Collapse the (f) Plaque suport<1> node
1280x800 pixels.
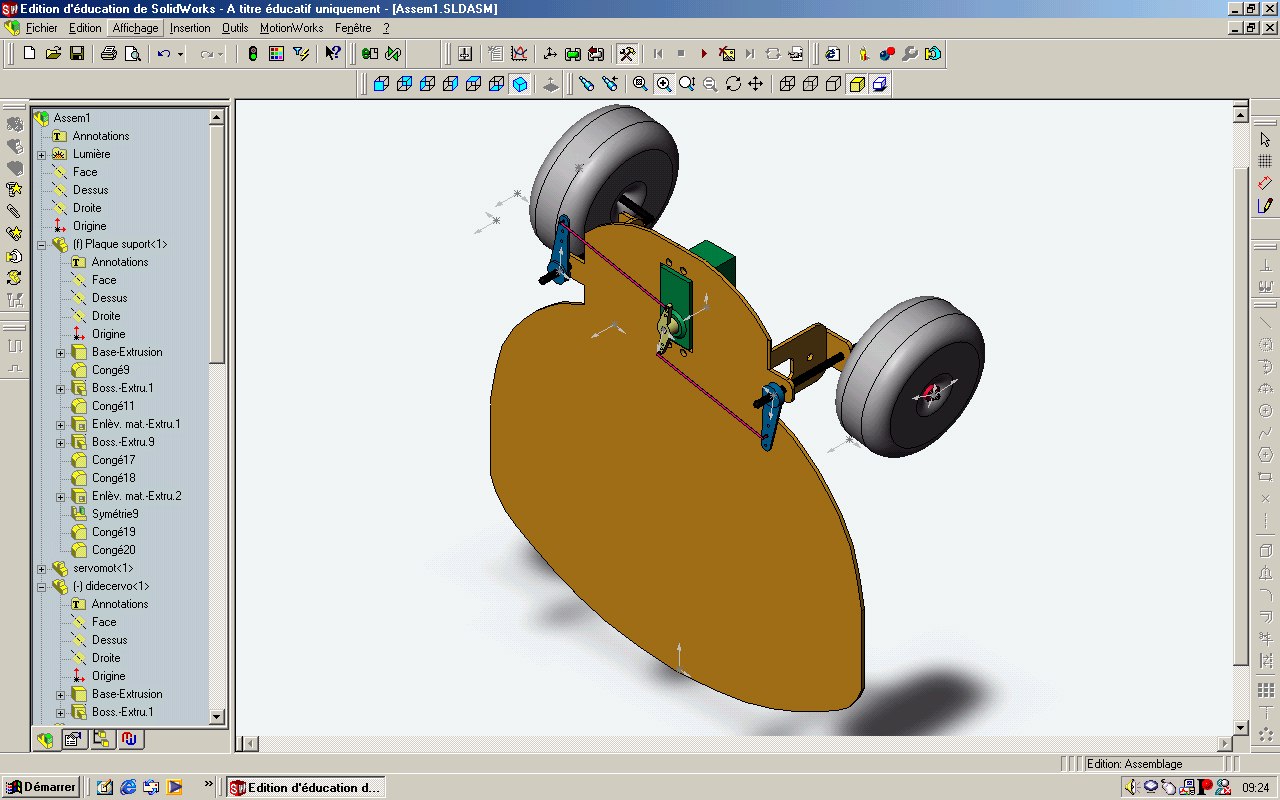[x=42, y=244]
